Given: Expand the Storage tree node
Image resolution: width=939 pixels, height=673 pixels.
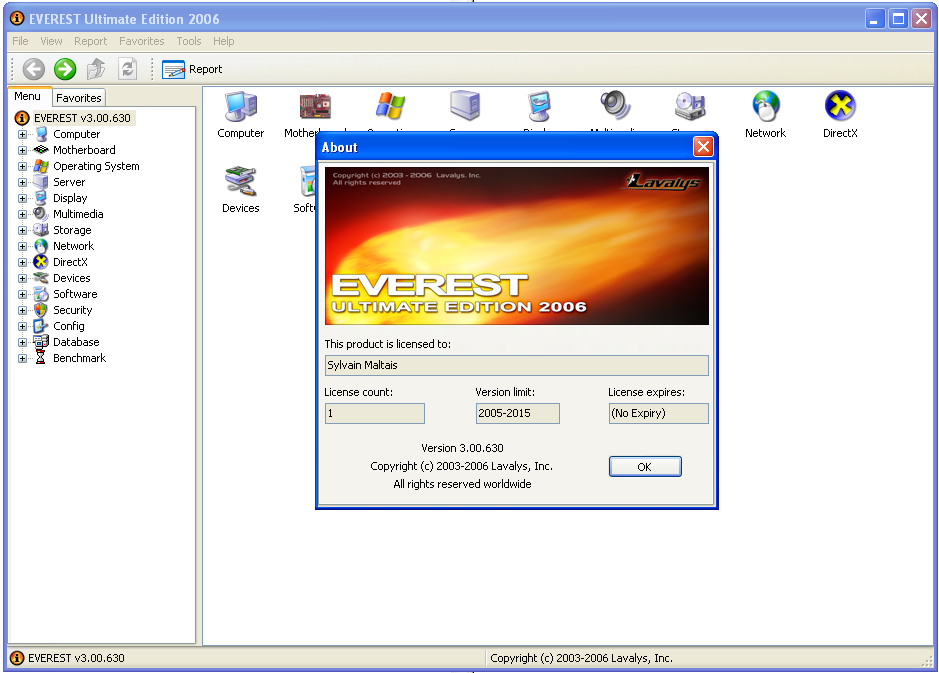Looking at the screenshot, I should tap(23, 230).
